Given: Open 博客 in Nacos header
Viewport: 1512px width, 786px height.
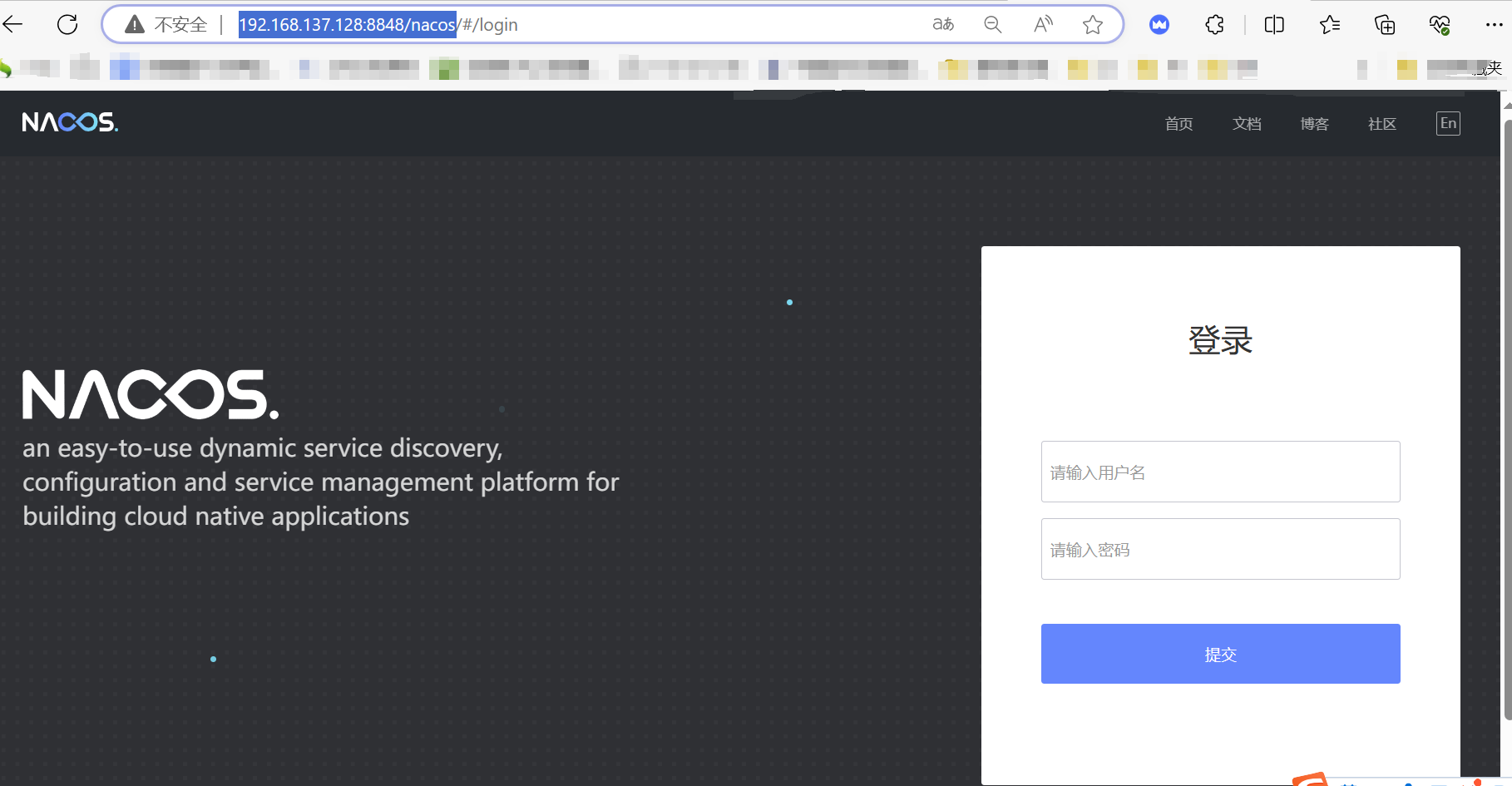Looking at the screenshot, I should click(x=1314, y=124).
